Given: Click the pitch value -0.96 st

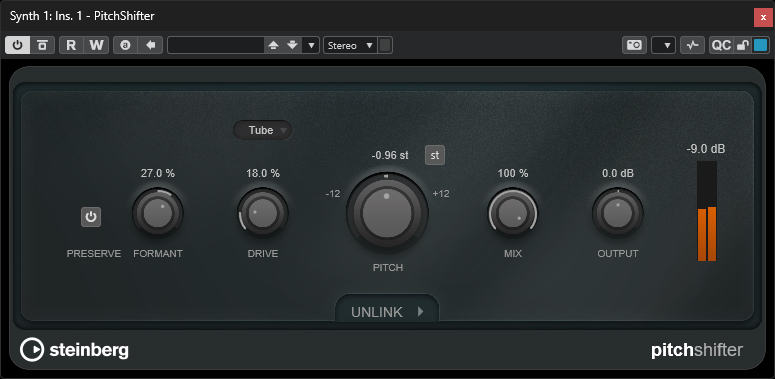Looking at the screenshot, I should 390,156.
